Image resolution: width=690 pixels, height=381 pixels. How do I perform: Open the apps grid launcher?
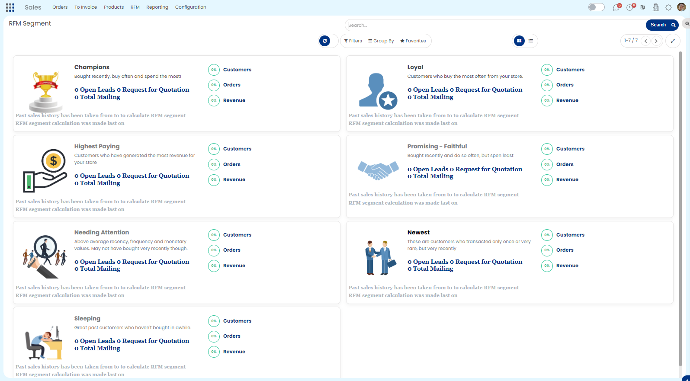(10, 7)
